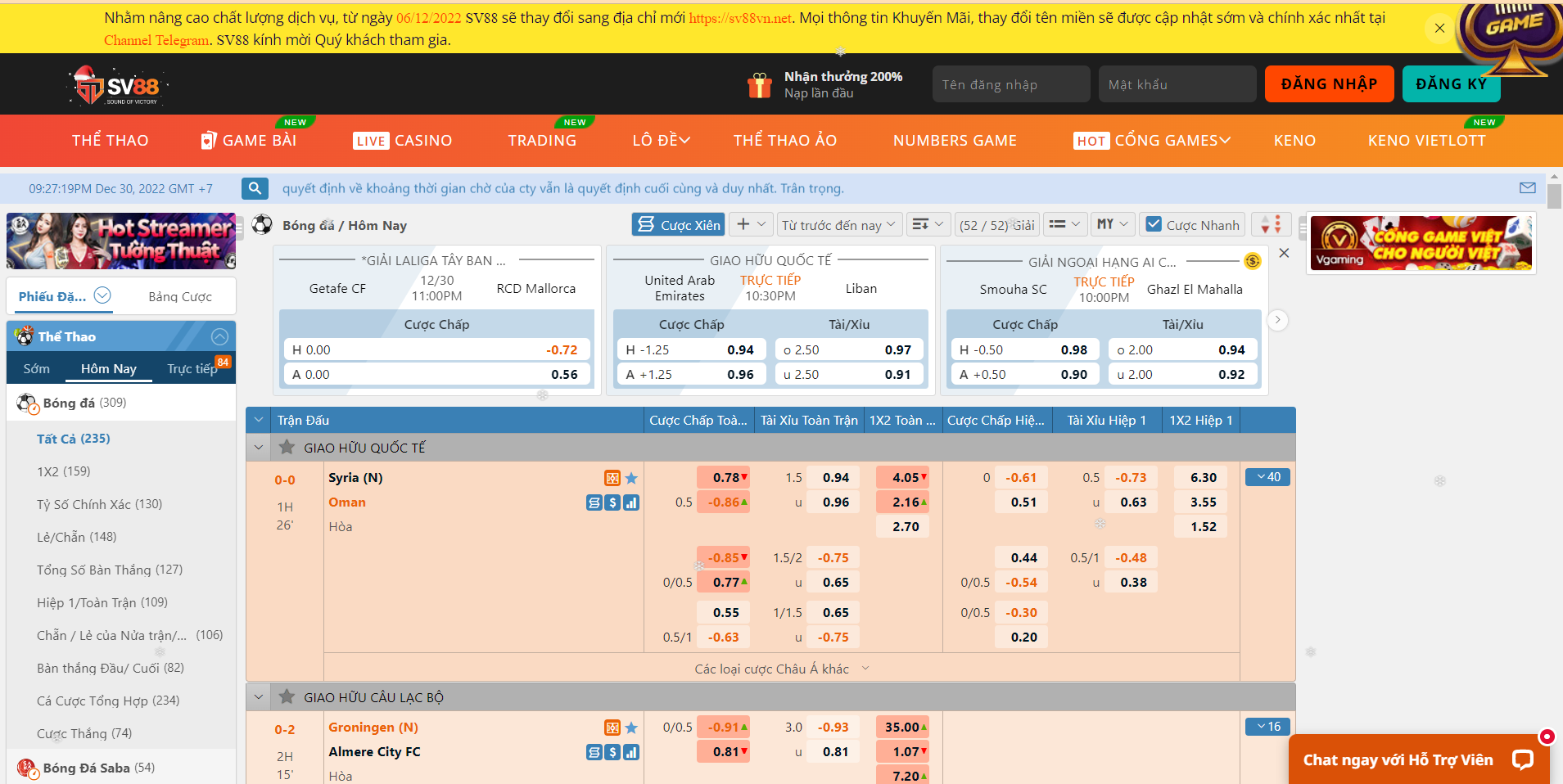Toggle Cược Nhanh quick bet checkbox
The height and width of the screenshot is (784, 1563).
tap(1154, 224)
